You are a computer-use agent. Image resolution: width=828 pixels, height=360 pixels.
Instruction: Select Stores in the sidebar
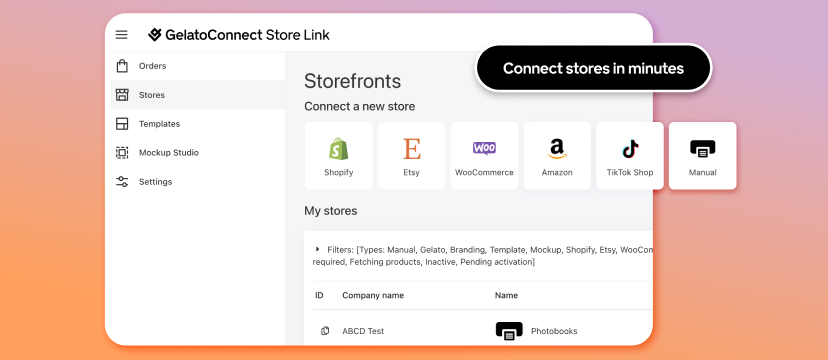197,95
